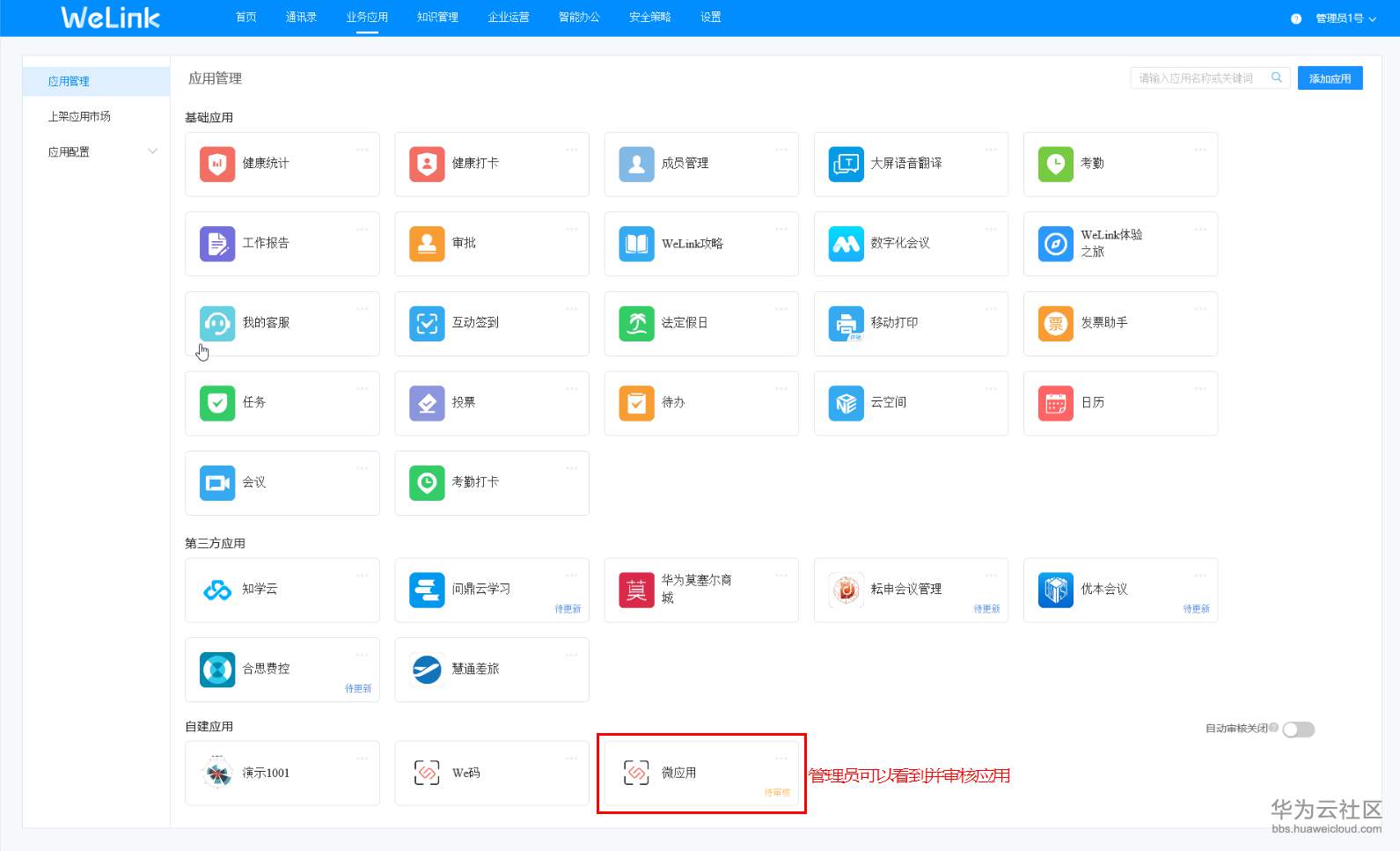Open the 成员管理 app icon

click(636, 164)
